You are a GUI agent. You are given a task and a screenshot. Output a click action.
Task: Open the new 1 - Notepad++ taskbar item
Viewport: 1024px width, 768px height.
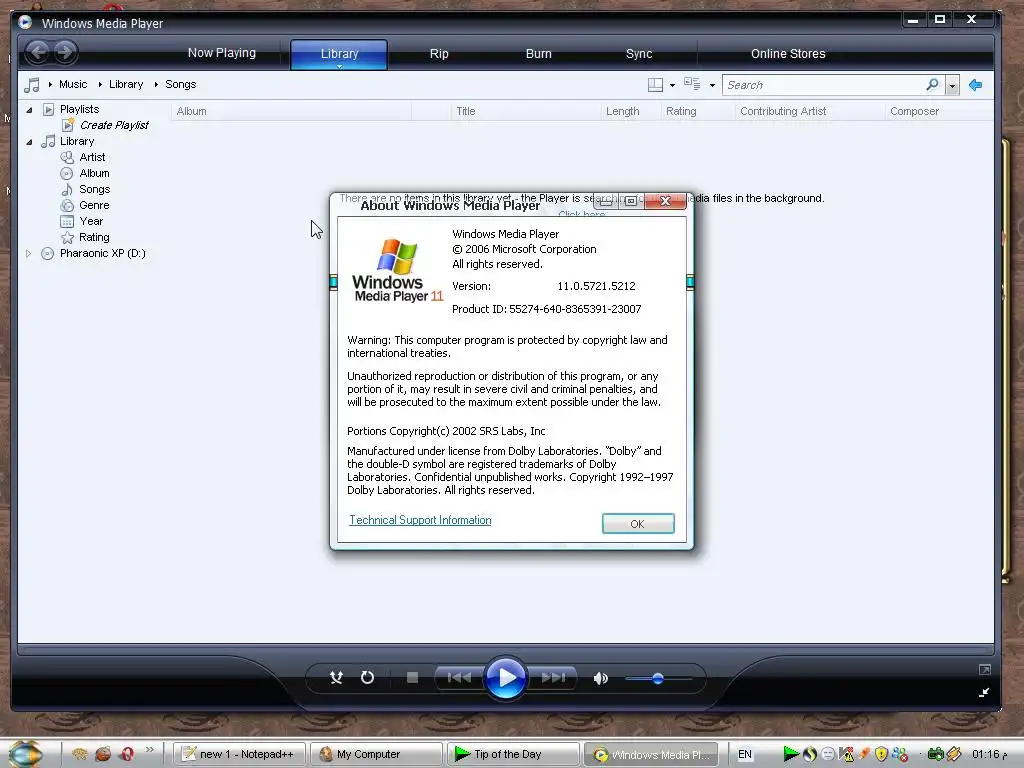tap(239, 754)
